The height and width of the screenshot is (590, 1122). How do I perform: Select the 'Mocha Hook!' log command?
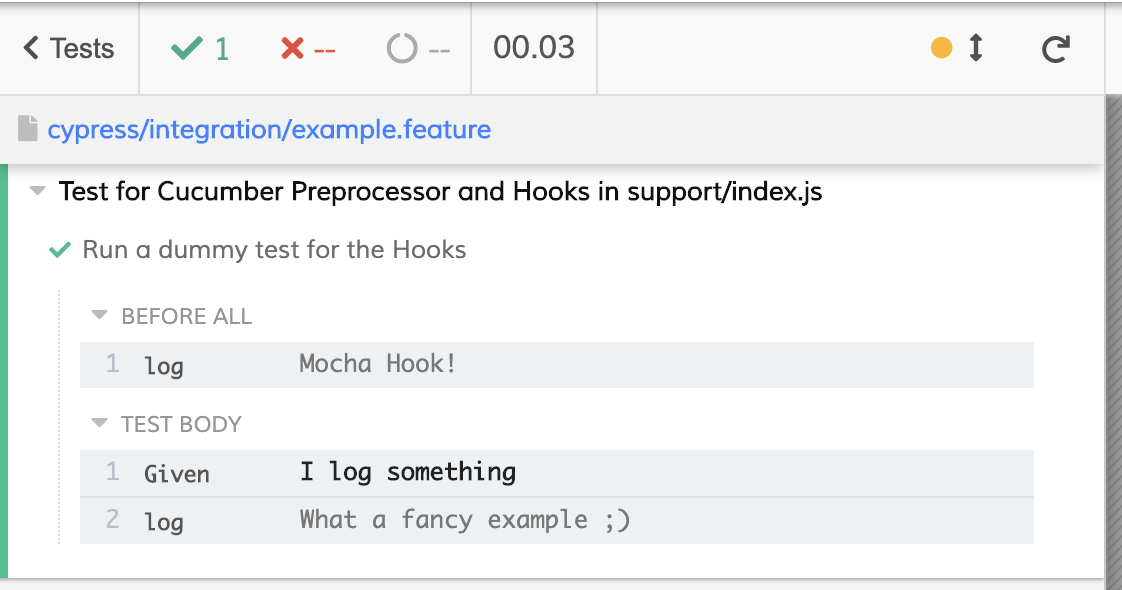[557, 365]
